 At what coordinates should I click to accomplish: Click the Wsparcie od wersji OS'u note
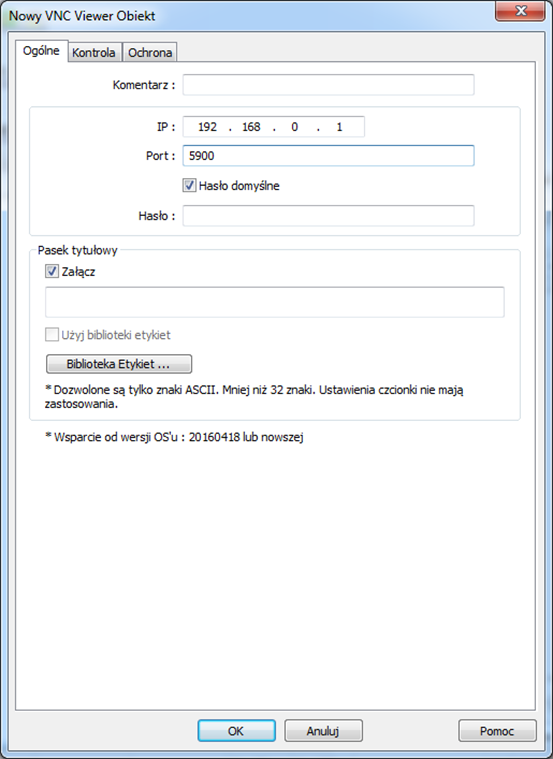(174, 437)
